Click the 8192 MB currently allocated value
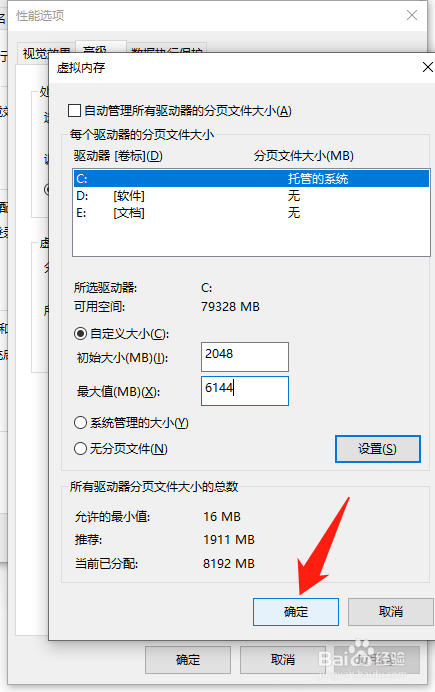 (229, 564)
